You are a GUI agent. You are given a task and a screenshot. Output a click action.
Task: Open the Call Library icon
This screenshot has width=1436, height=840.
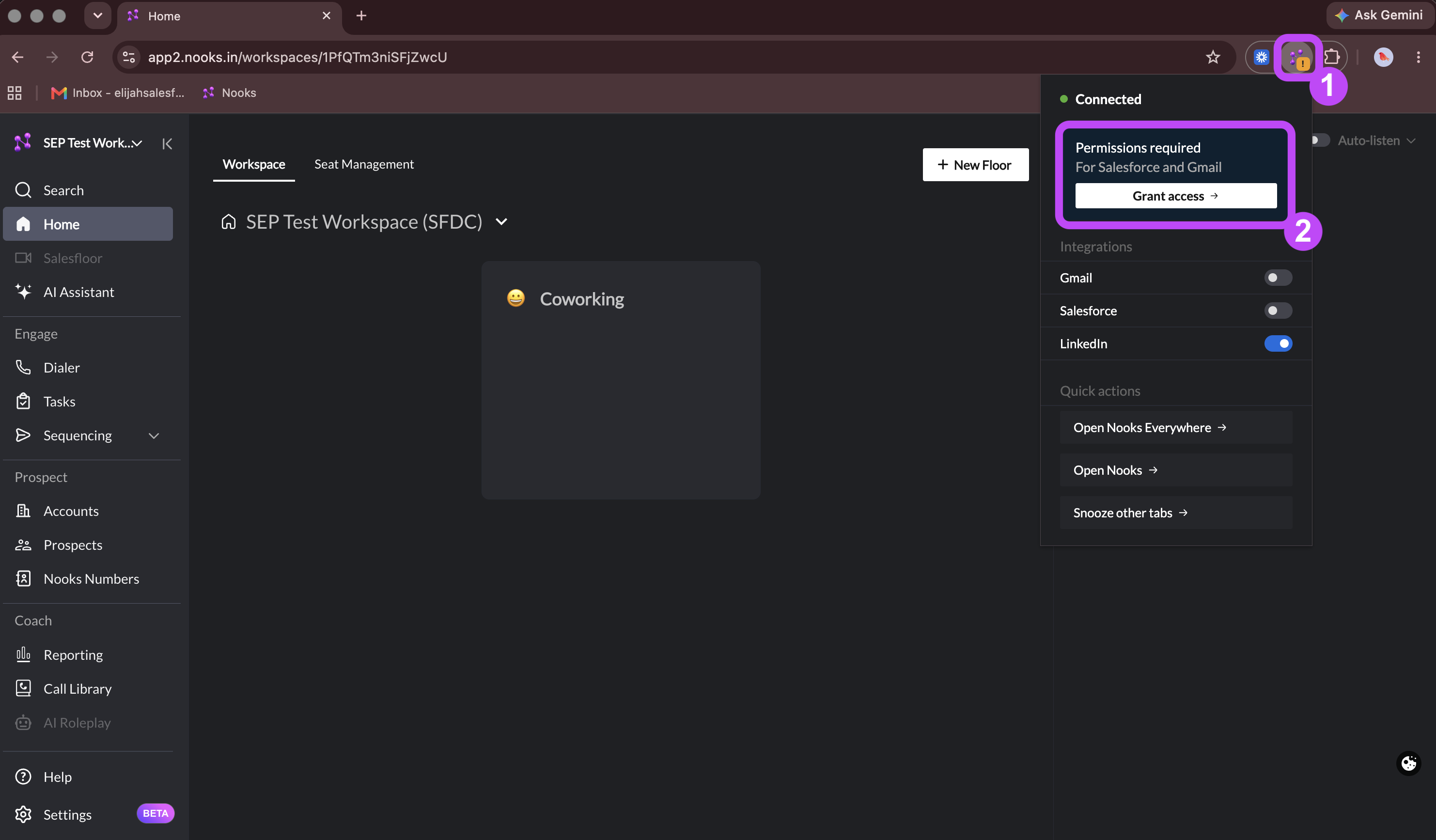pyautogui.click(x=23, y=688)
